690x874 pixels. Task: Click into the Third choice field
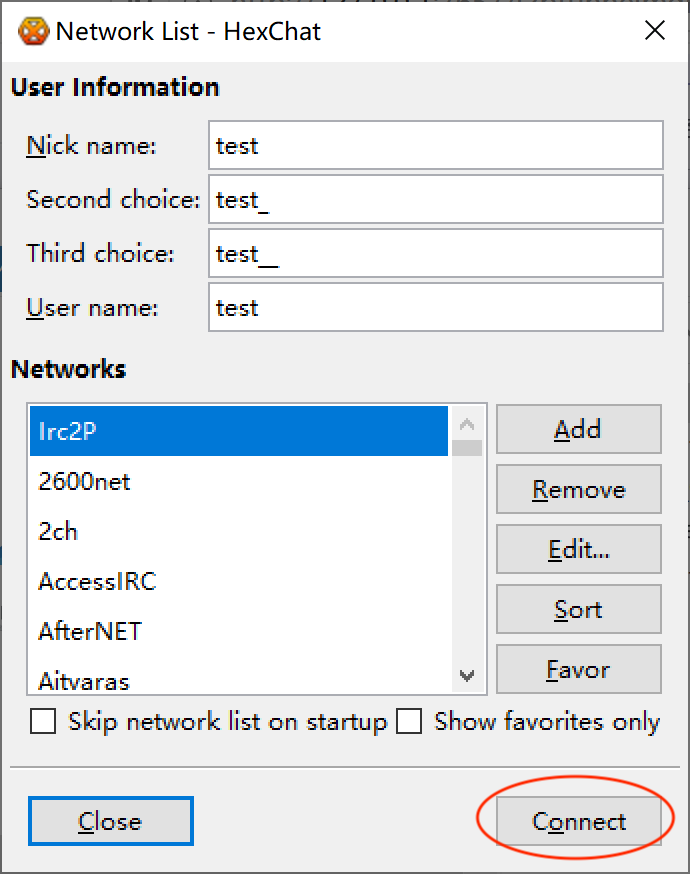435,254
